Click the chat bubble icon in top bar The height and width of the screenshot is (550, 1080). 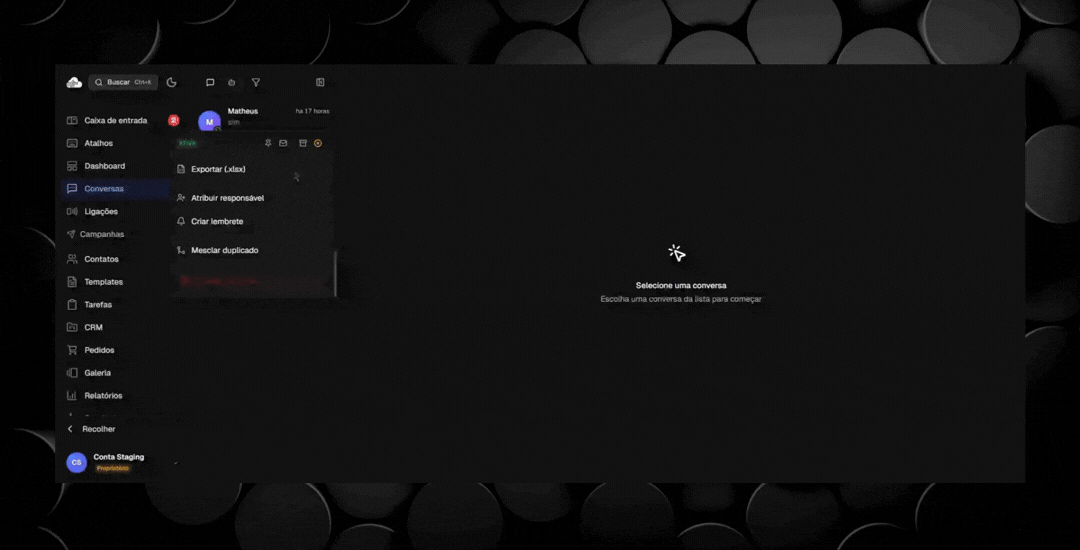click(210, 83)
